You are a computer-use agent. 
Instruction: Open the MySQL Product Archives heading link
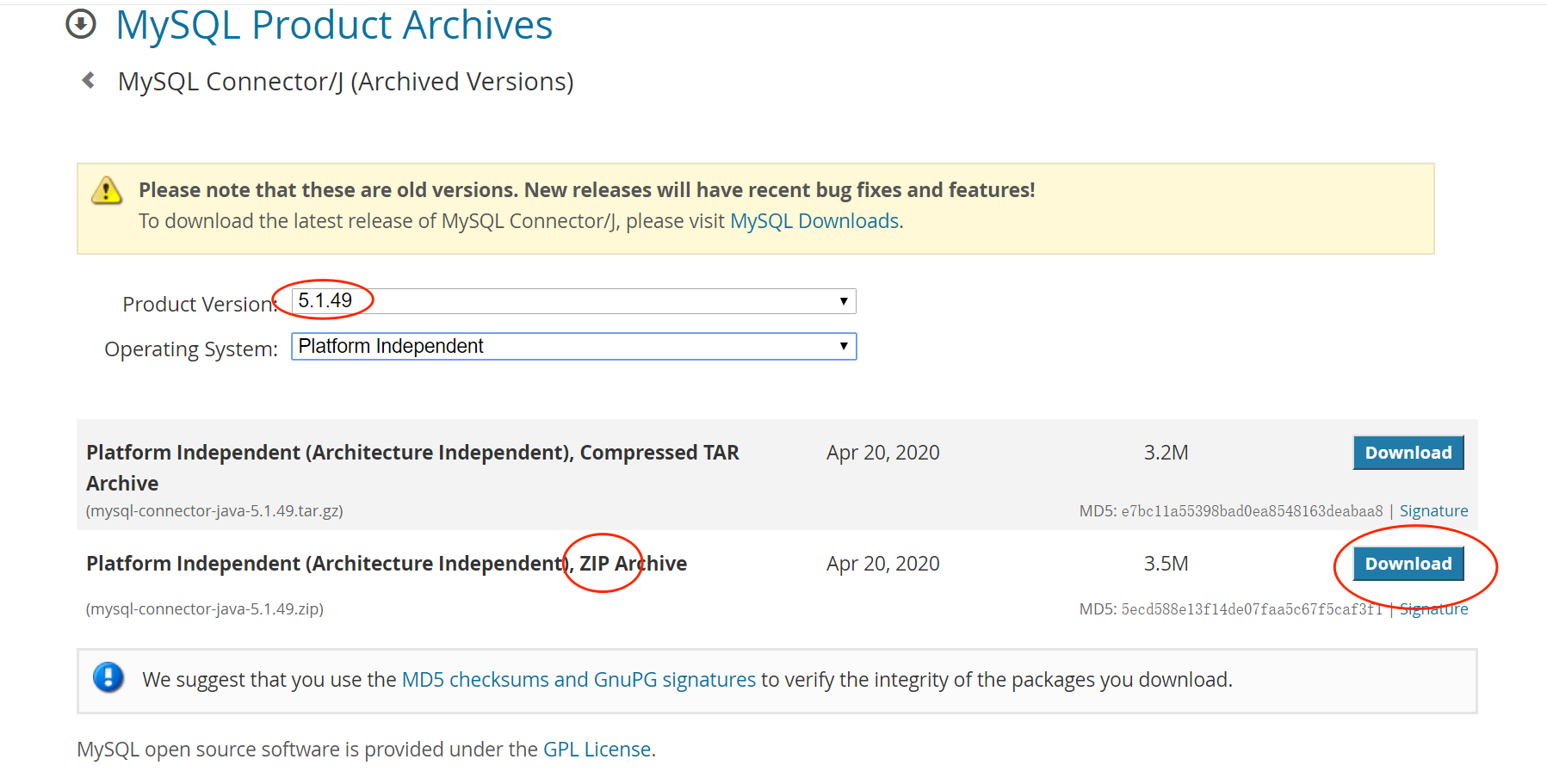[334, 25]
